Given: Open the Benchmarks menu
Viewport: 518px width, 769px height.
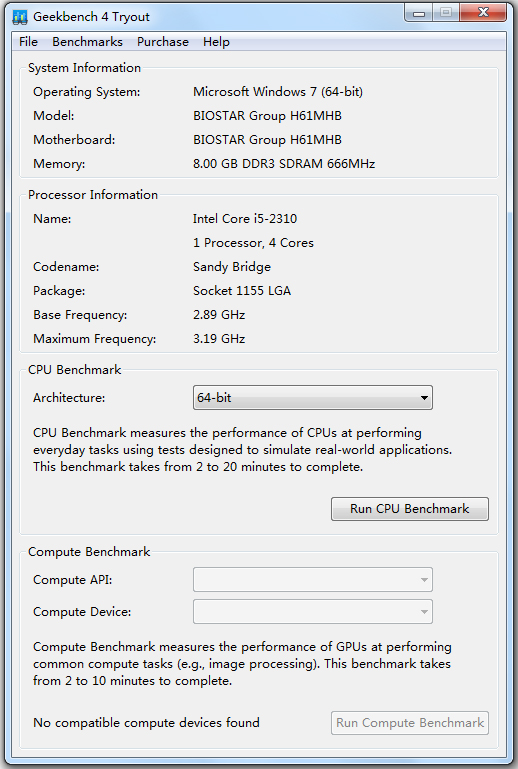Looking at the screenshot, I should click(x=87, y=42).
